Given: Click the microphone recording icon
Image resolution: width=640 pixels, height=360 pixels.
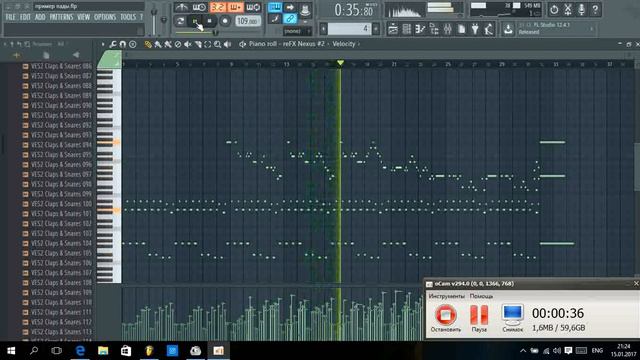Looking at the screenshot, I should 582,9.
